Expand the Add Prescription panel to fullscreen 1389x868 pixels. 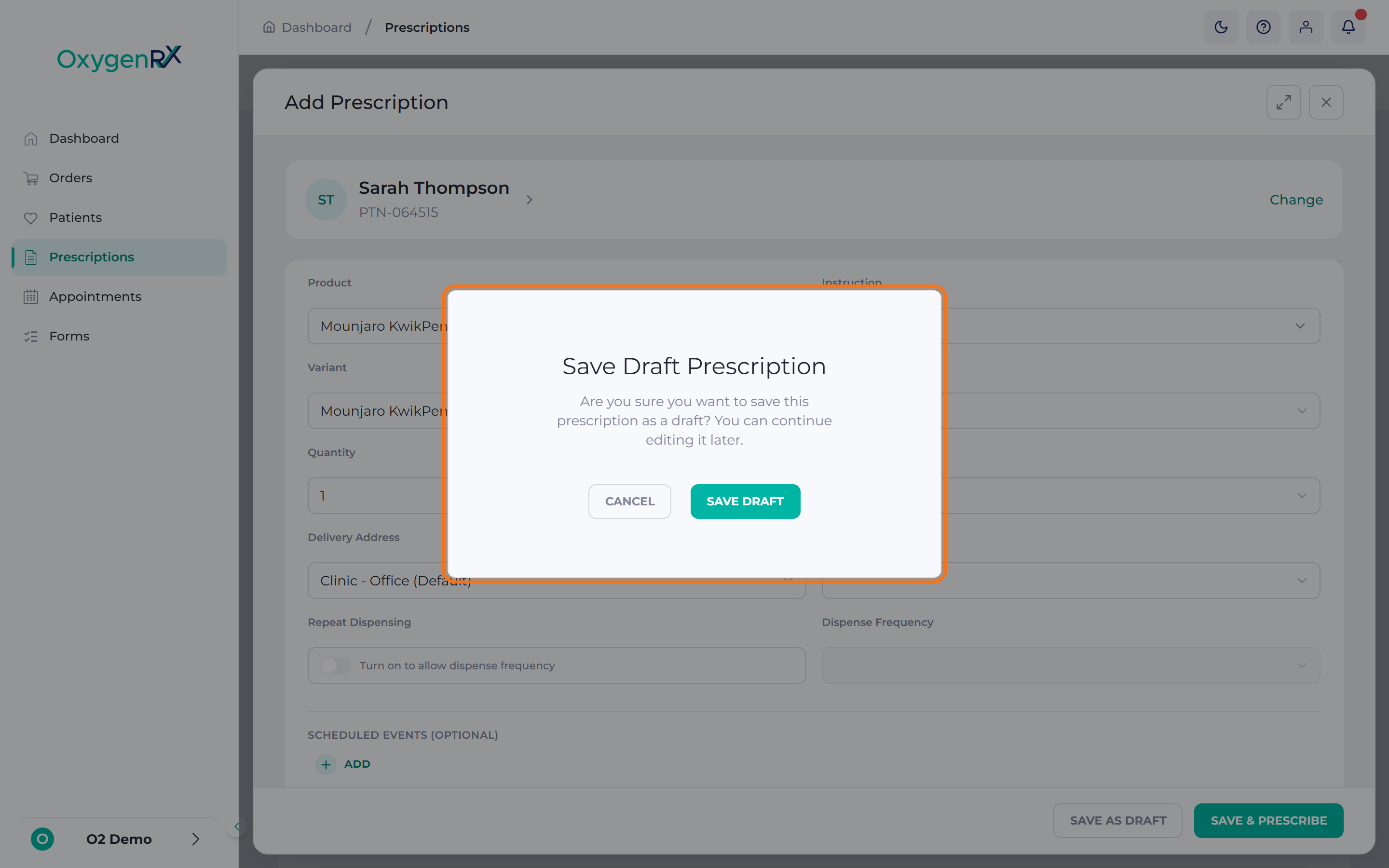coord(1283,102)
